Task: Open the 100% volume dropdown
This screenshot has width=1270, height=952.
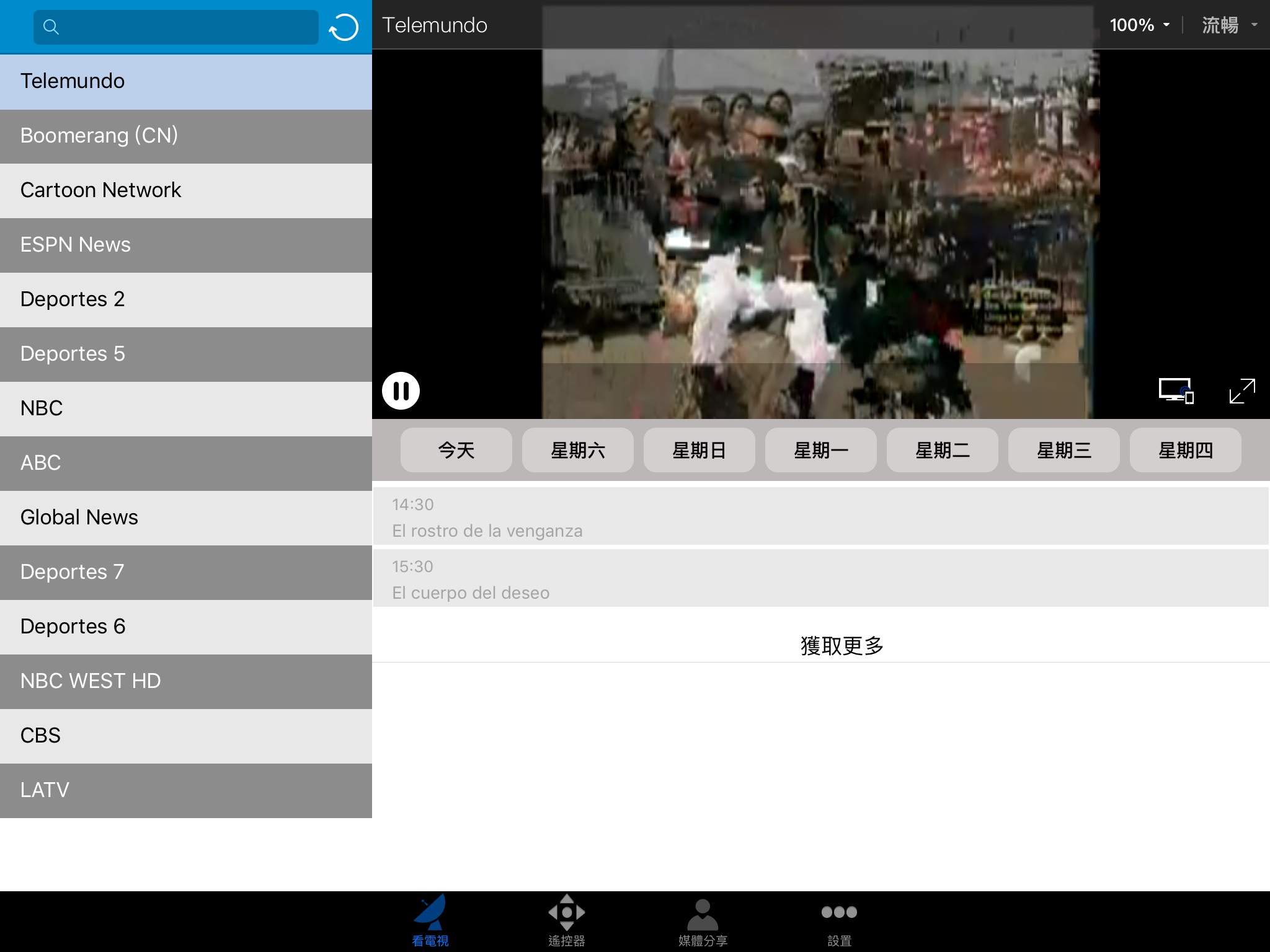Action: point(1139,25)
